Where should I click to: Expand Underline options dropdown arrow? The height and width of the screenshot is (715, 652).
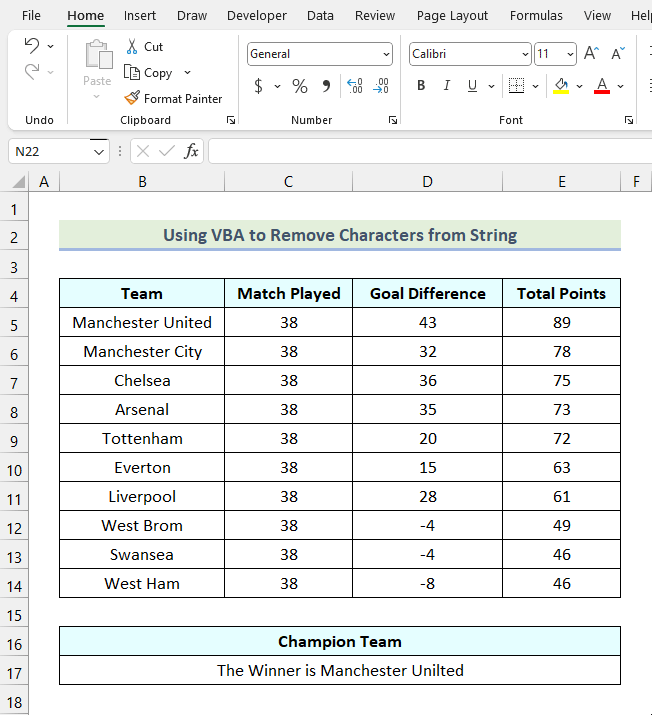coord(492,86)
